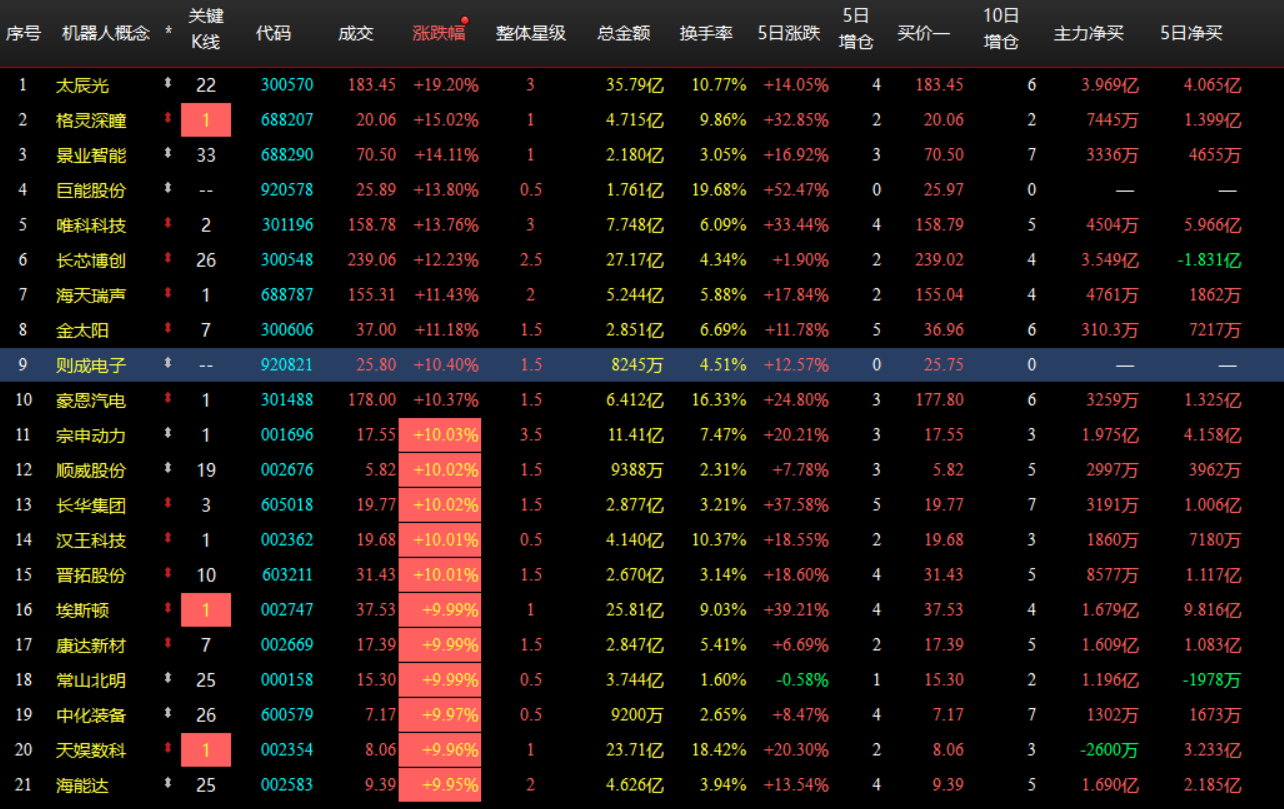Click the marker icon beside 太辰光
Screen dimensions: 1284x809
pyautogui.click(x=168, y=85)
